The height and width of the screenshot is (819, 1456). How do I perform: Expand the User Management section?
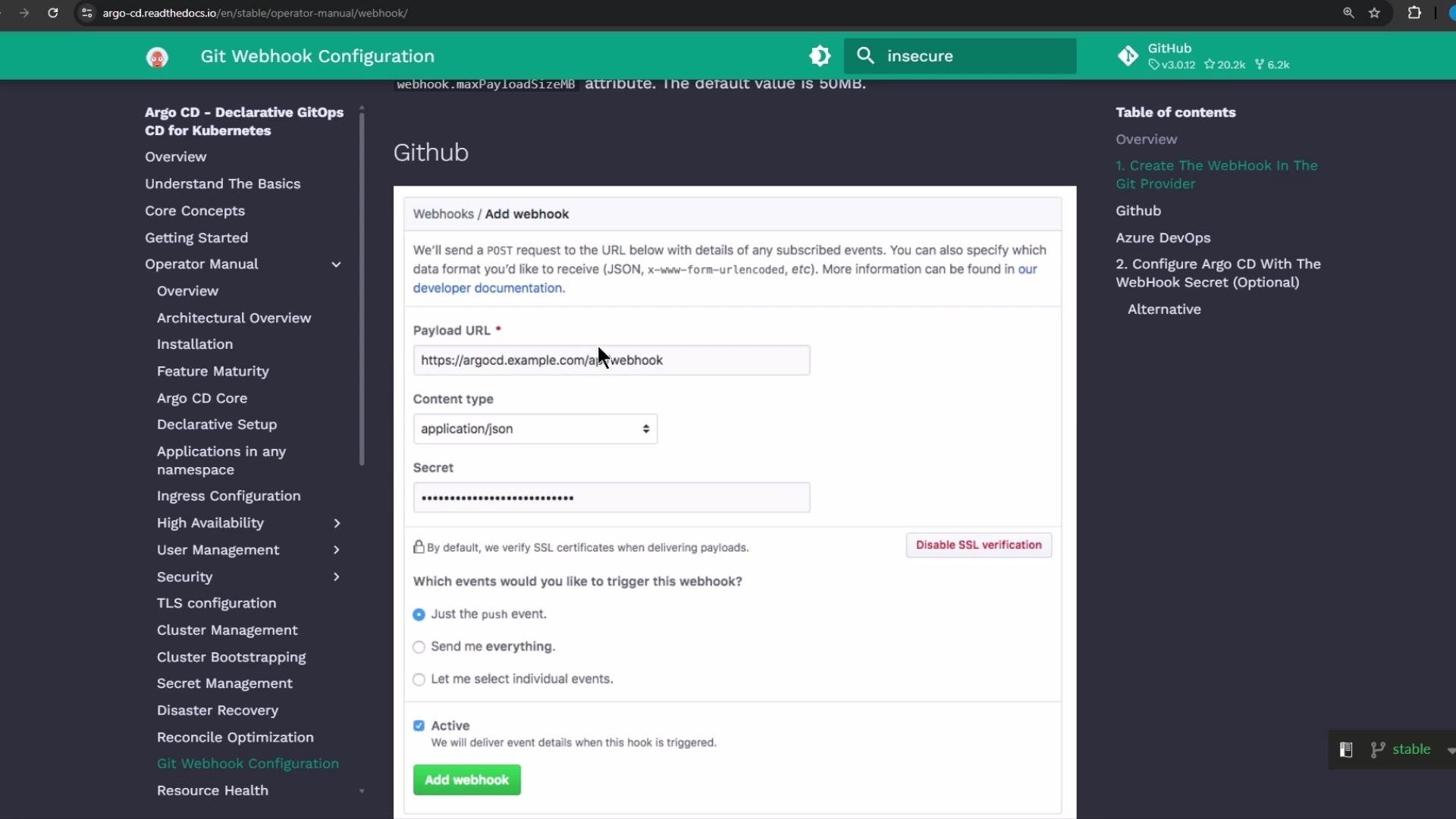coord(337,550)
